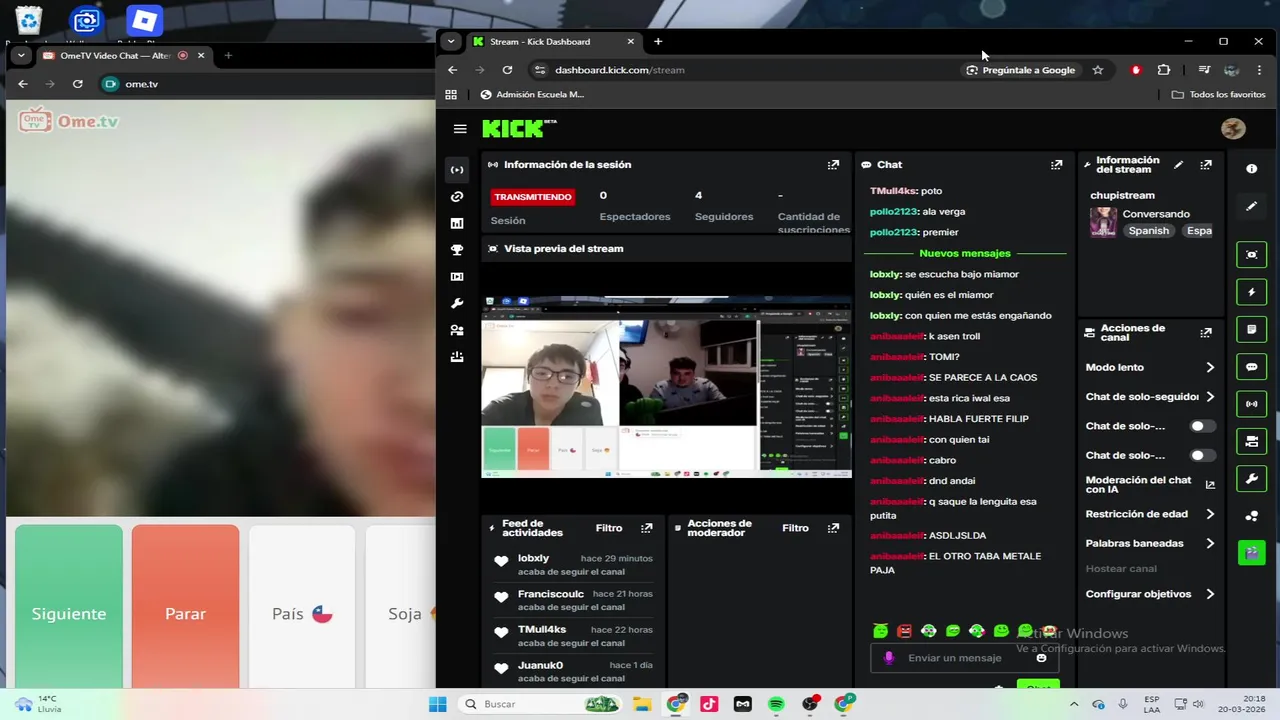Screen dimensions: 1280x720
Task: Open Spotify from the taskbar
Action: coord(776,704)
